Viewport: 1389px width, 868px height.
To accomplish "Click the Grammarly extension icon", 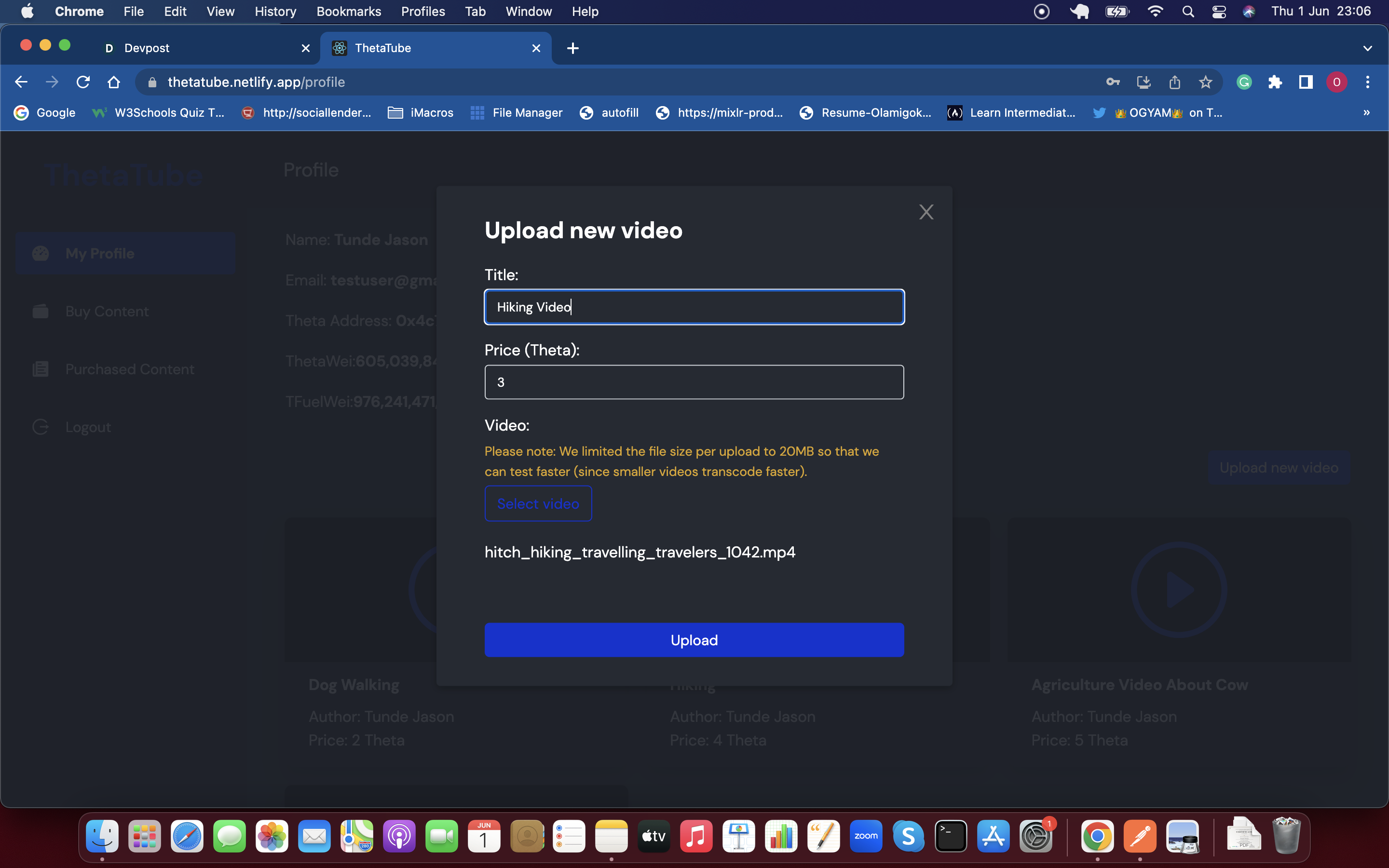I will [1244, 82].
